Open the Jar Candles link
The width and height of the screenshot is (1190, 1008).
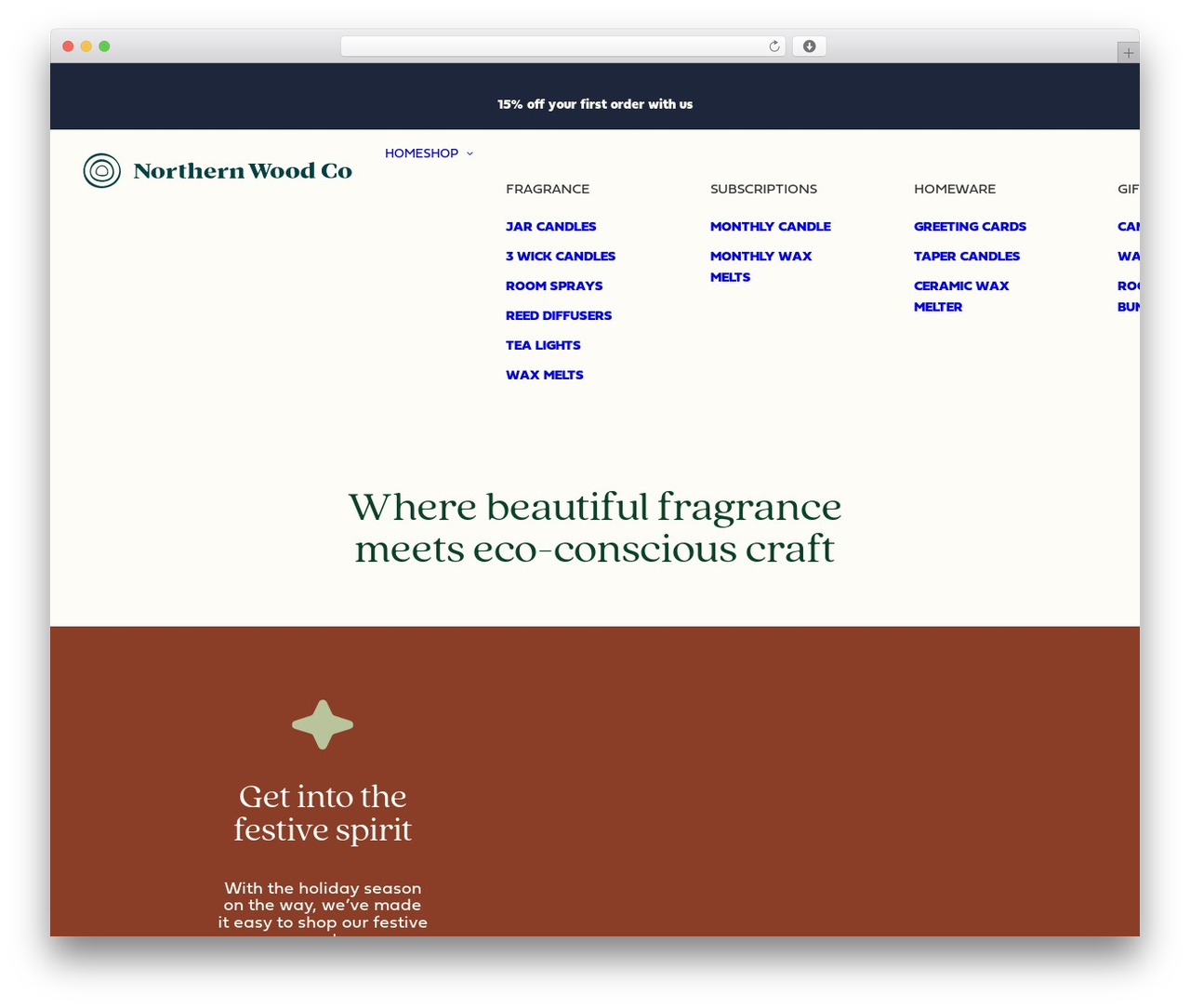click(550, 226)
